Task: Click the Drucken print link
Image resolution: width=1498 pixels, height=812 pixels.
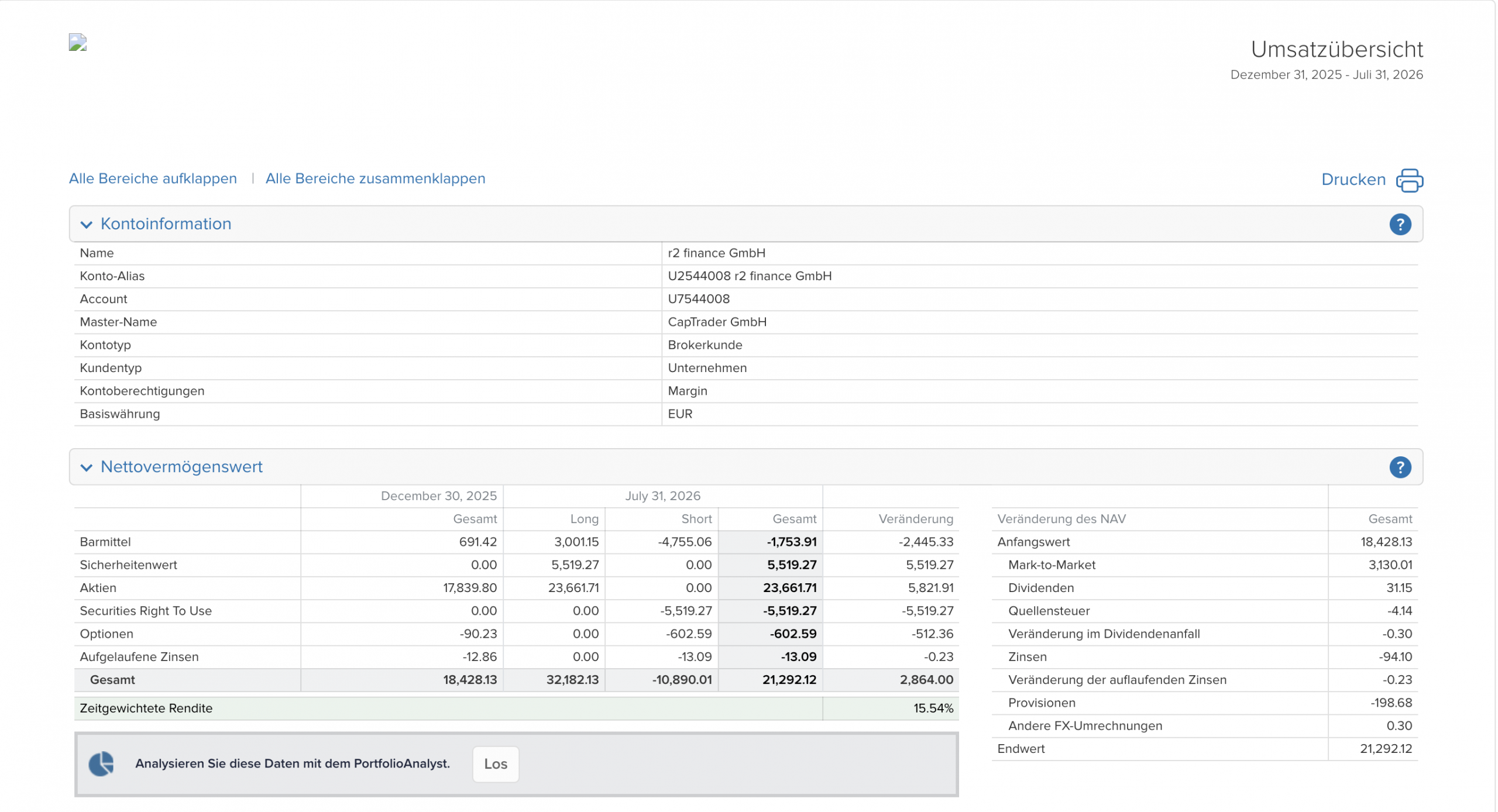Action: 1353,180
